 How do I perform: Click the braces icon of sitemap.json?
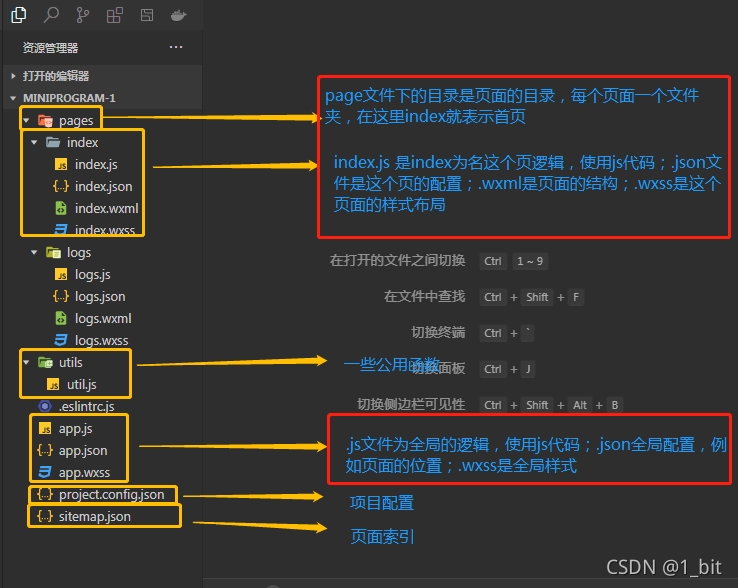coord(45,516)
